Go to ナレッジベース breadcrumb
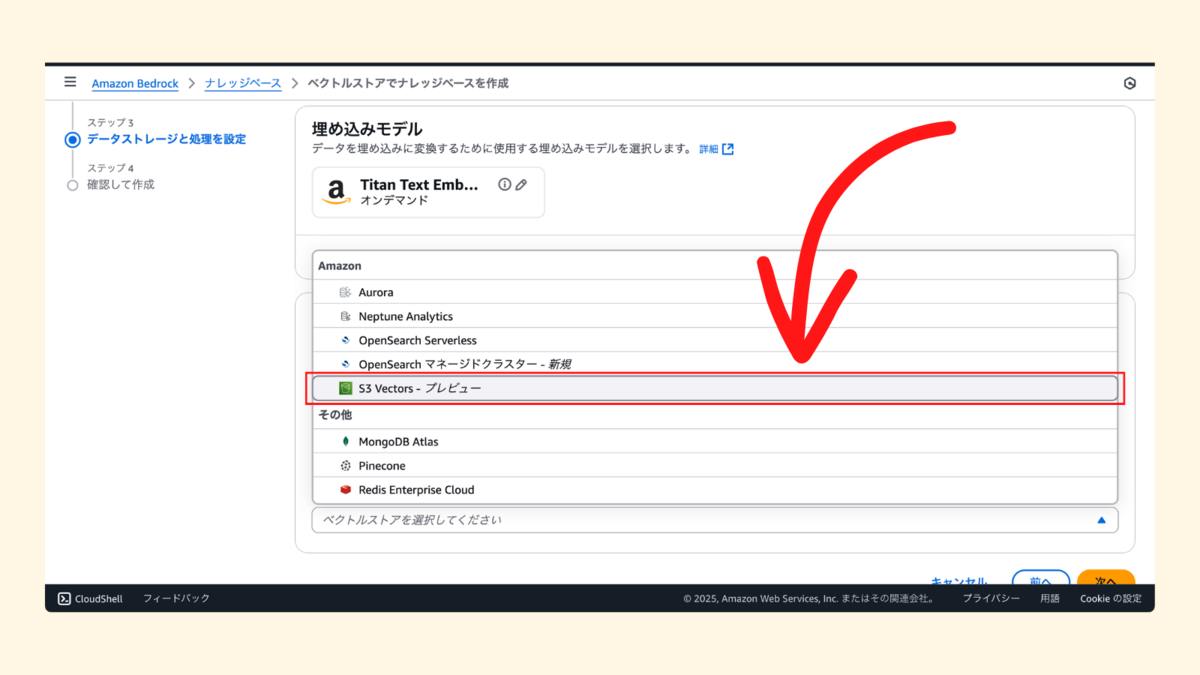 pyautogui.click(x=243, y=84)
